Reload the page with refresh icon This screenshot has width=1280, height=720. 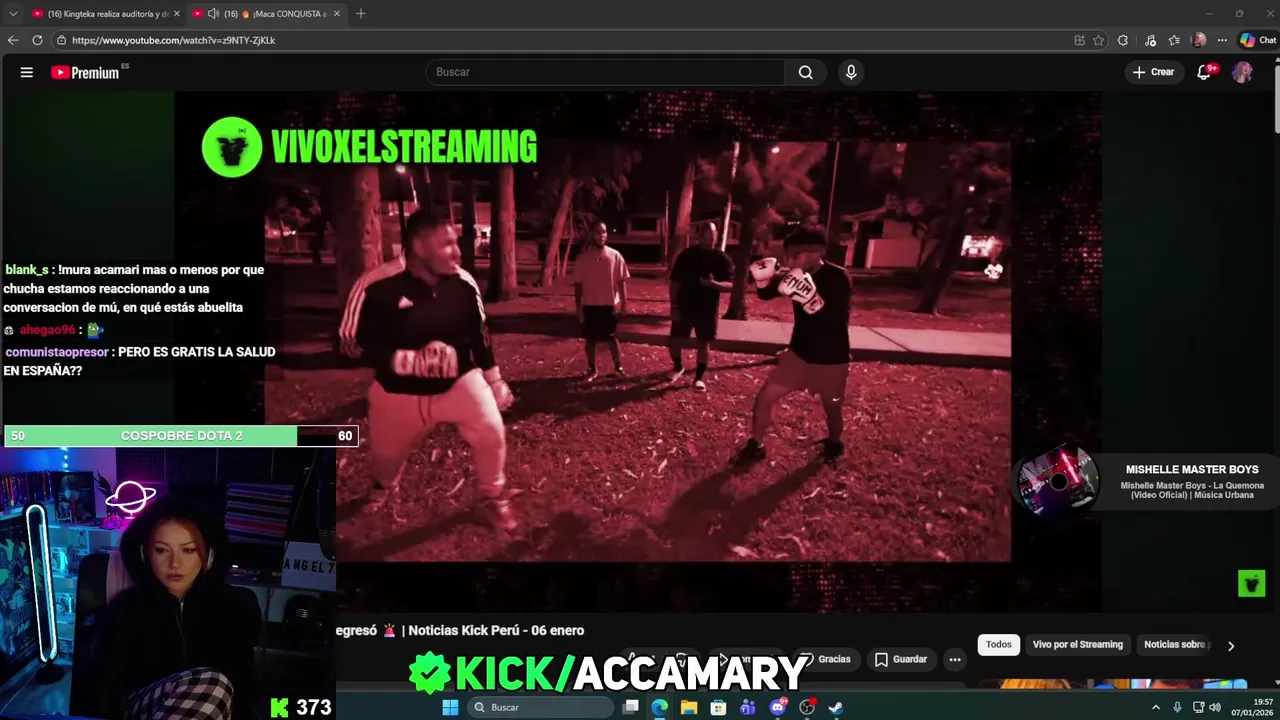(37, 40)
